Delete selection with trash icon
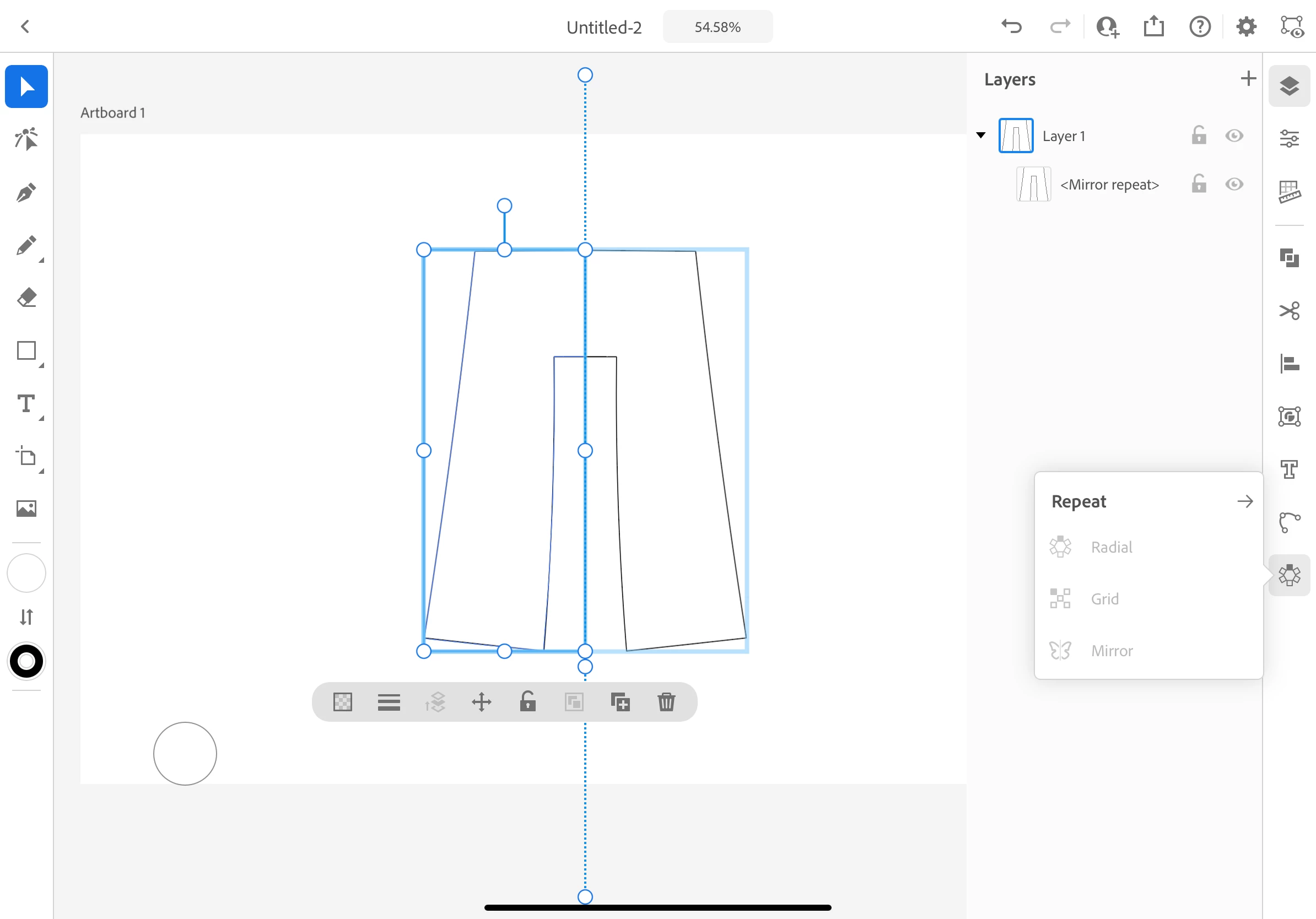 [666, 702]
